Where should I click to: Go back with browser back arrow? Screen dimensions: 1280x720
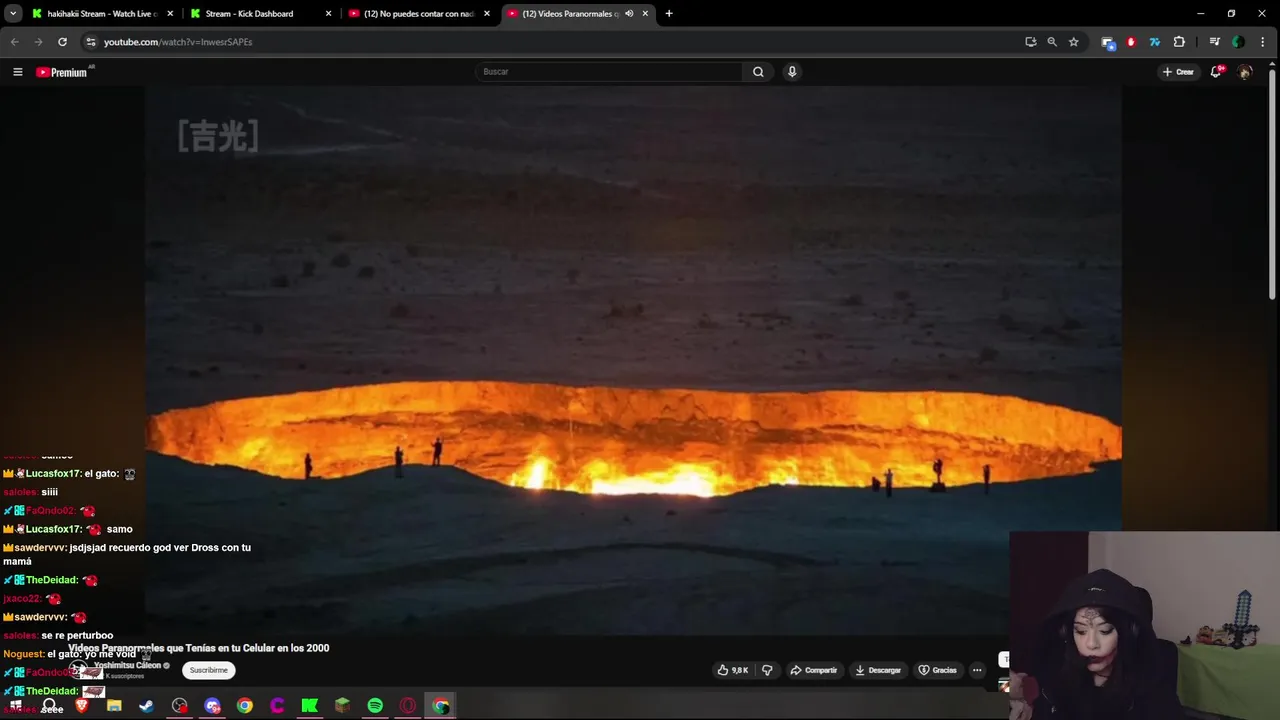pyautogui.click(x=14, y=42)
